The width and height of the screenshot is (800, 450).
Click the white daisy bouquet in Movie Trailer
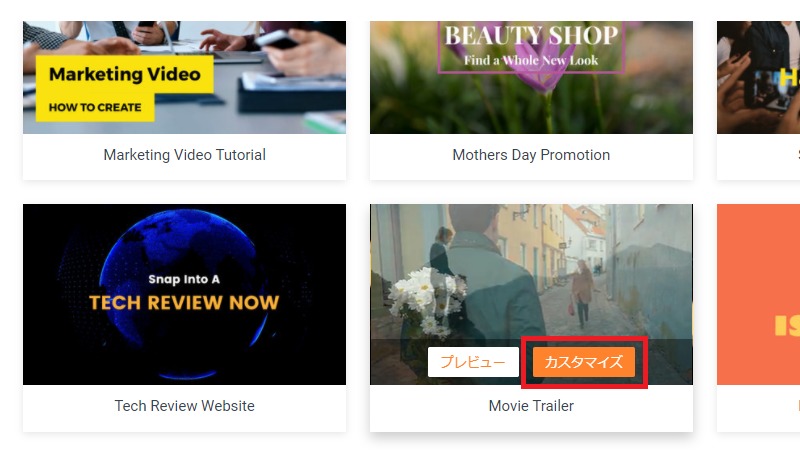pos(426,301)
